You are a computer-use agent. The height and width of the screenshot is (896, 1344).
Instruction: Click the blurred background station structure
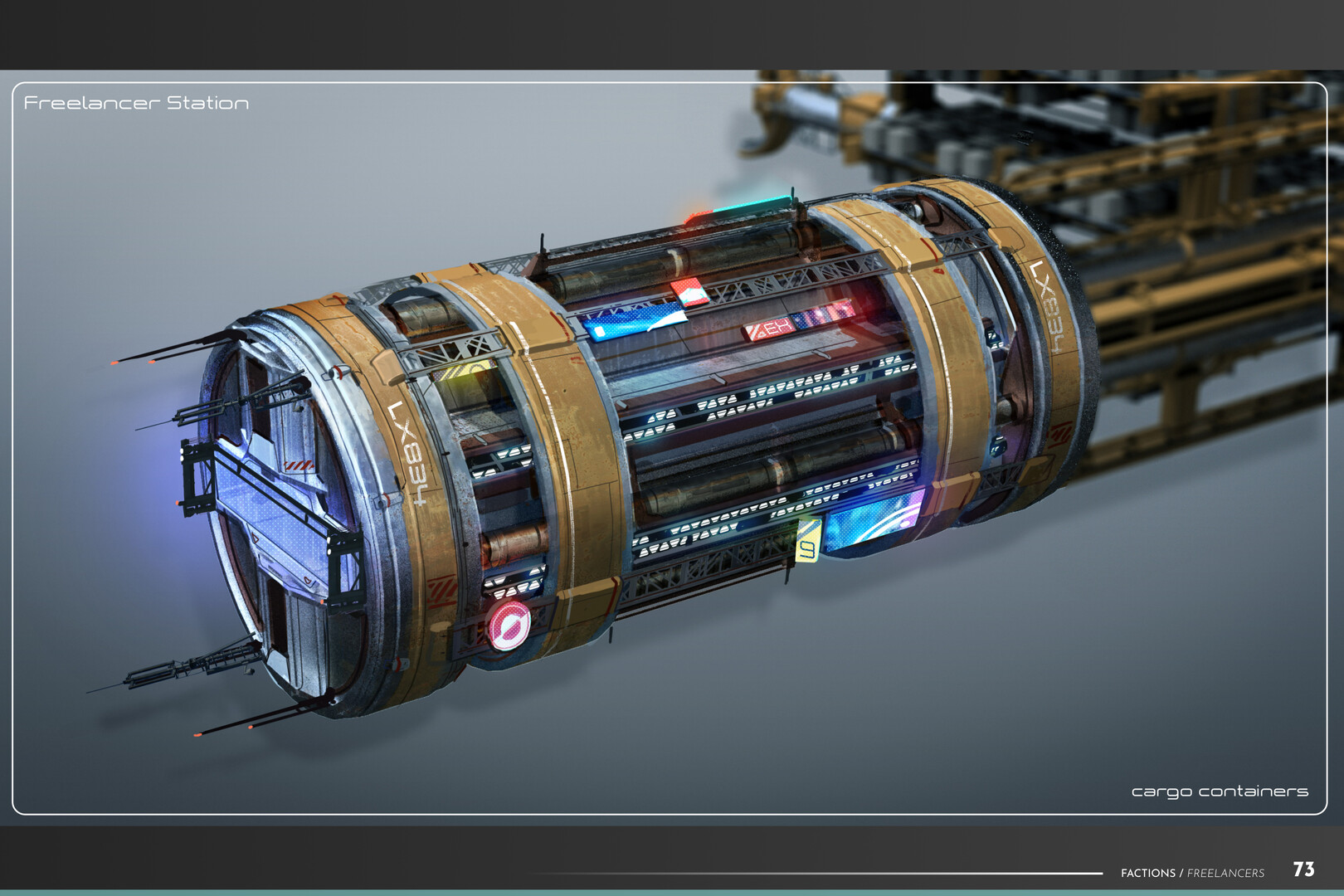click(1161, 207)
